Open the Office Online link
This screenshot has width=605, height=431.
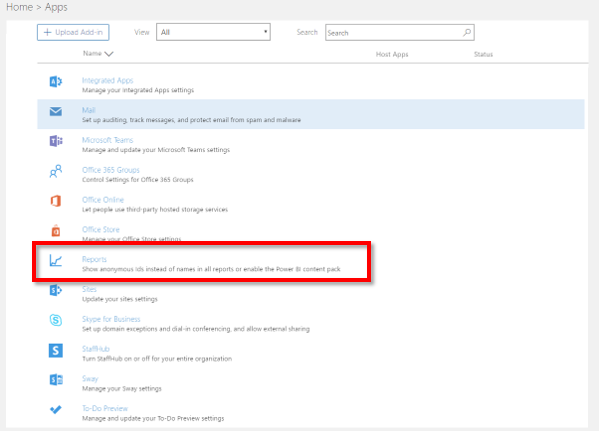tap(103, 200)
